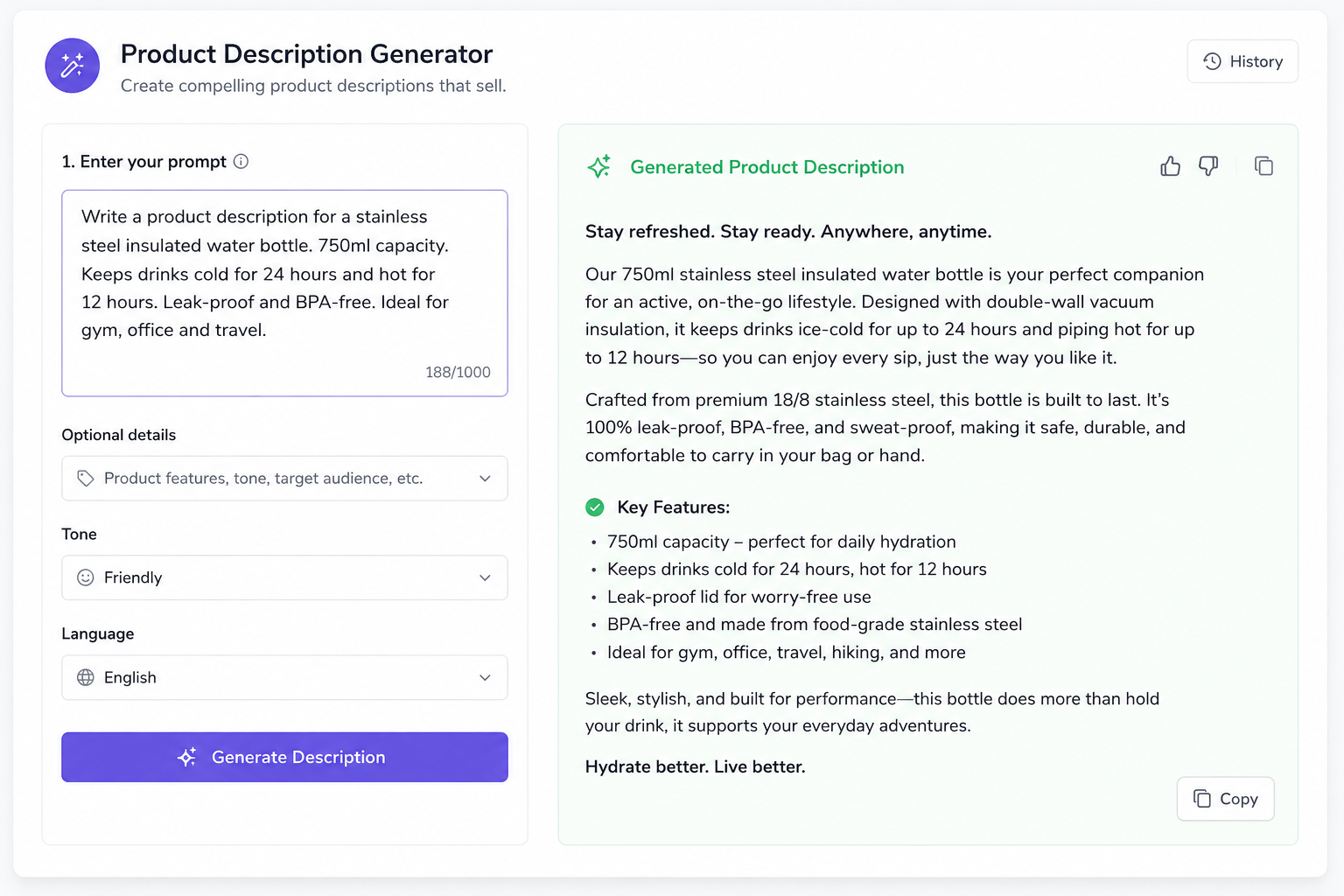Click the globe icon in Language field
The image size is (1344, 896).
pos(86,678)
